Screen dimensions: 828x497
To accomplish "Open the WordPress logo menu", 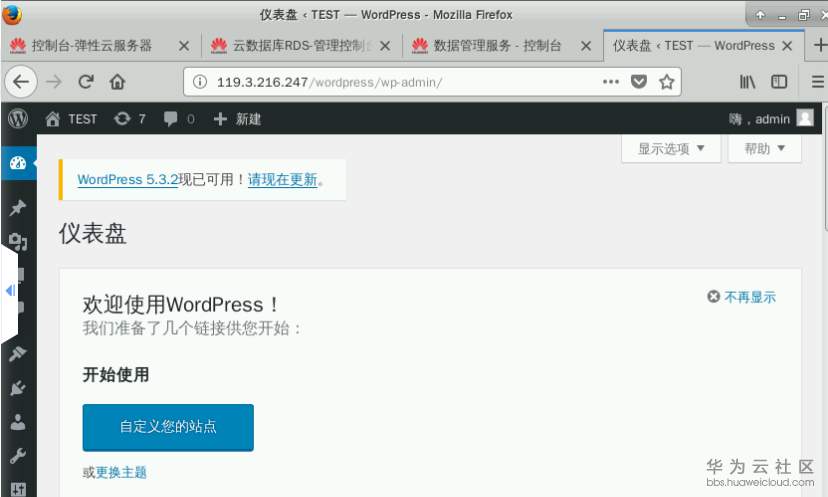I will point(18,118).
